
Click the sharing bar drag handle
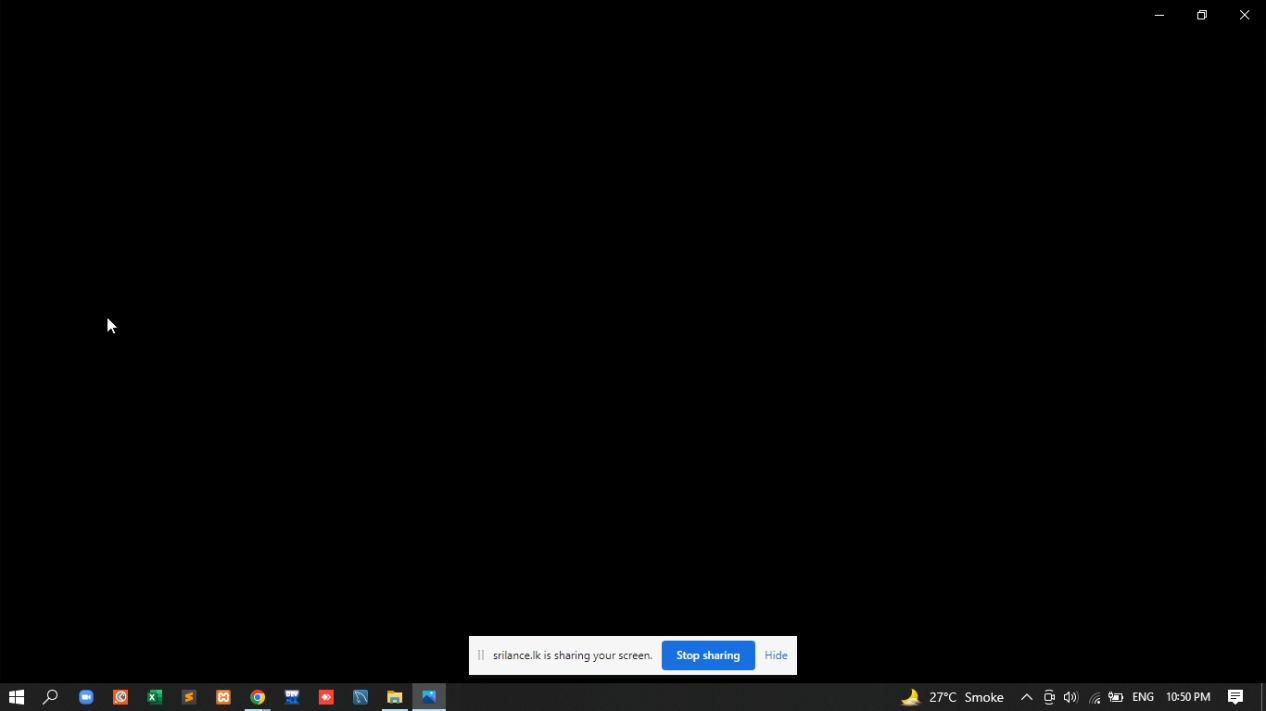click(480, 656)
